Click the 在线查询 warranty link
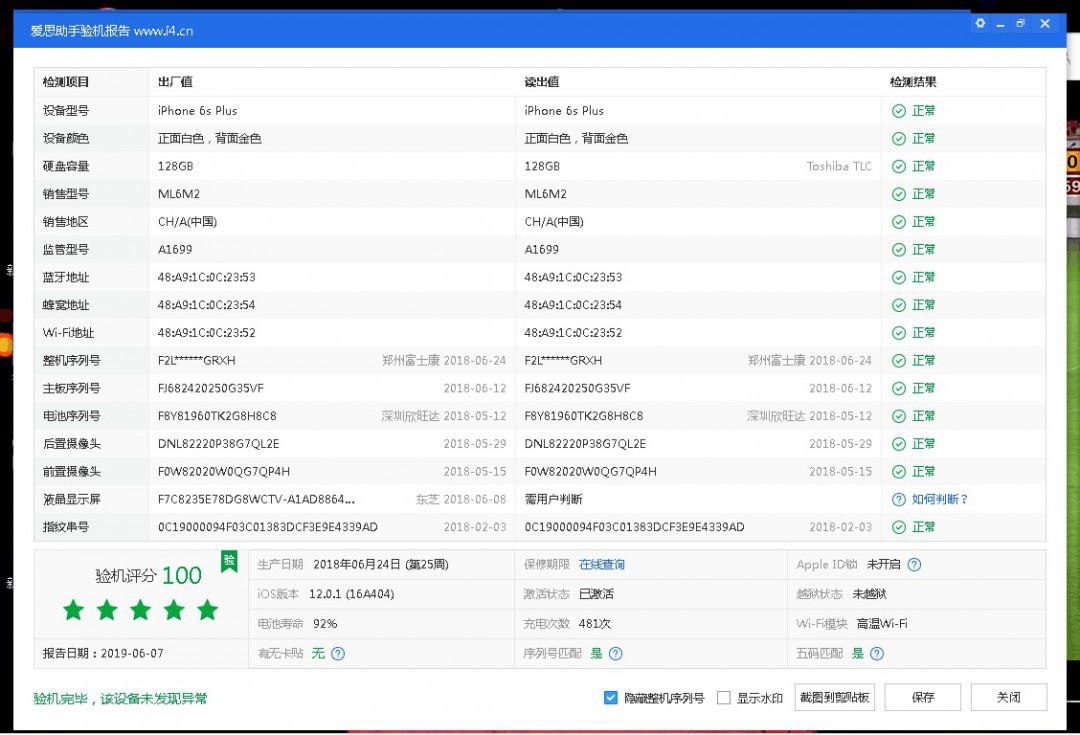Image resolution: width=1080 pixels, height=735 pixels. coord(601,564)
